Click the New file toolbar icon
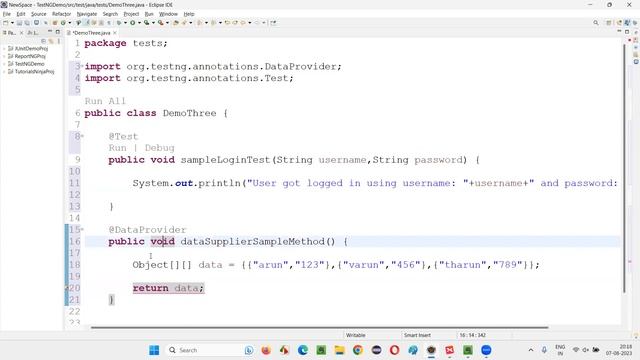Image resolution: width=640 pixels, height=360 pixels. pos(6,23)
